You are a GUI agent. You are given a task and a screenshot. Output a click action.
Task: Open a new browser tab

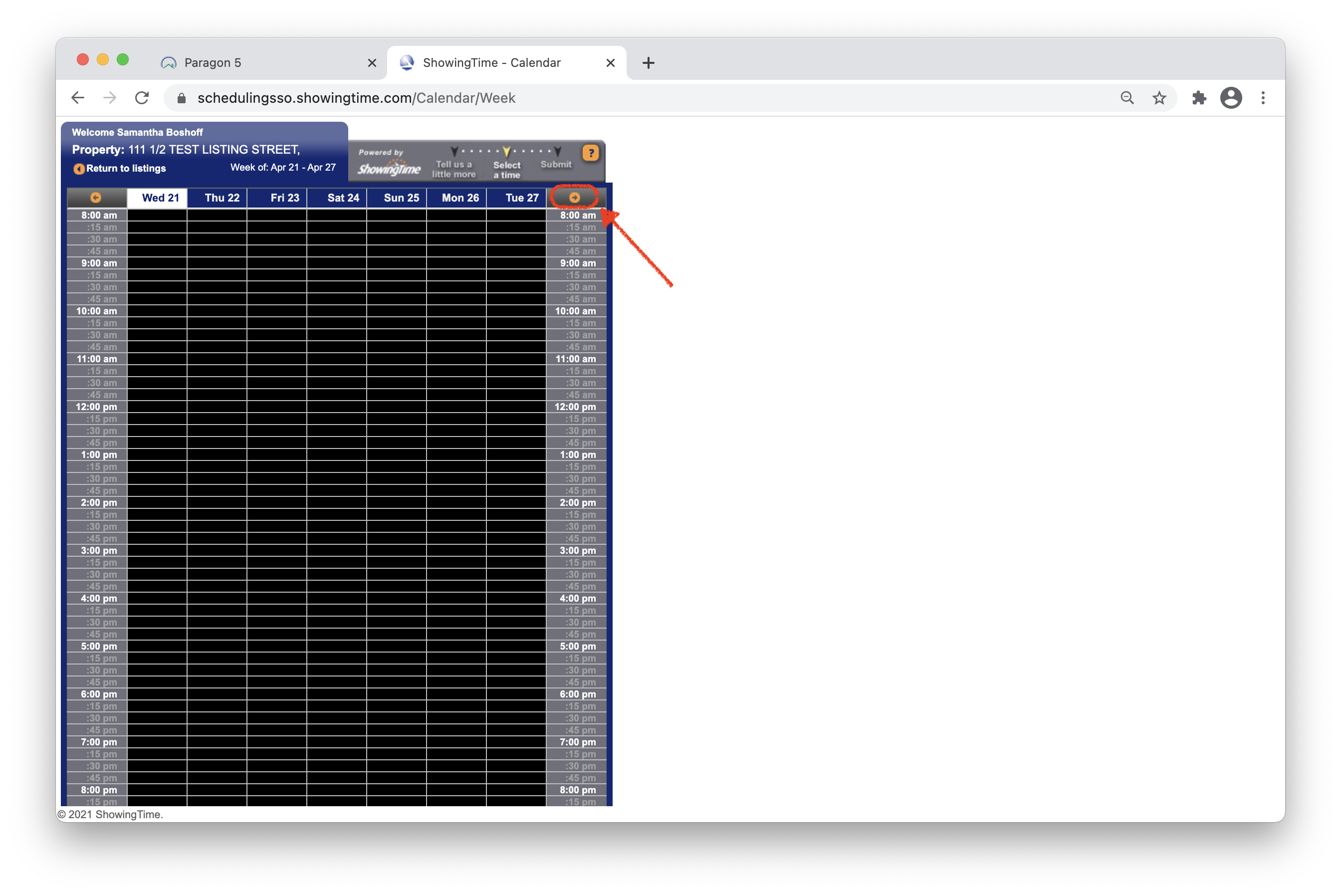[648, 63]
